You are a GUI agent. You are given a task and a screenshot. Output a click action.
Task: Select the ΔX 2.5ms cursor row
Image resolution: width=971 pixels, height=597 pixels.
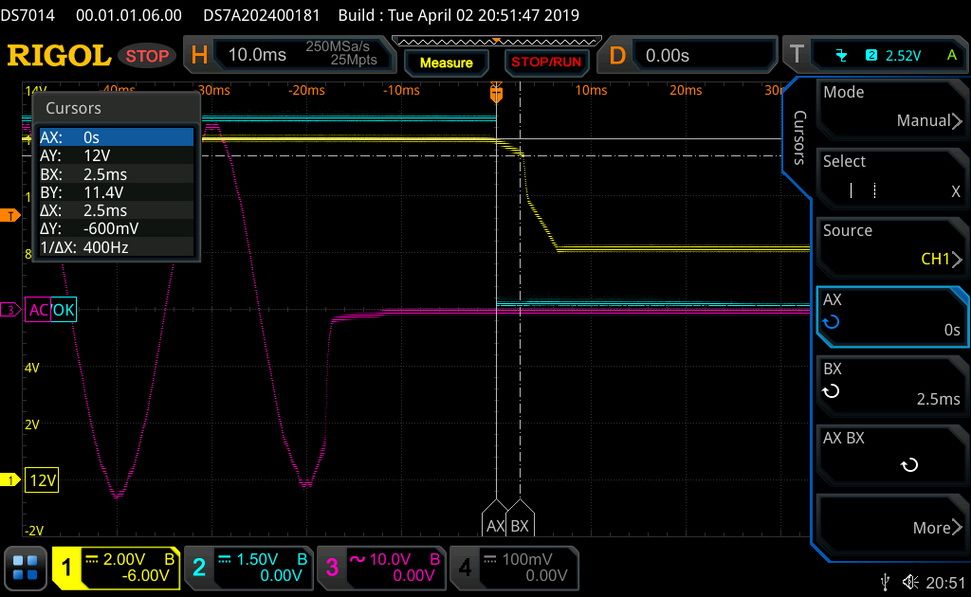(116, 211)
